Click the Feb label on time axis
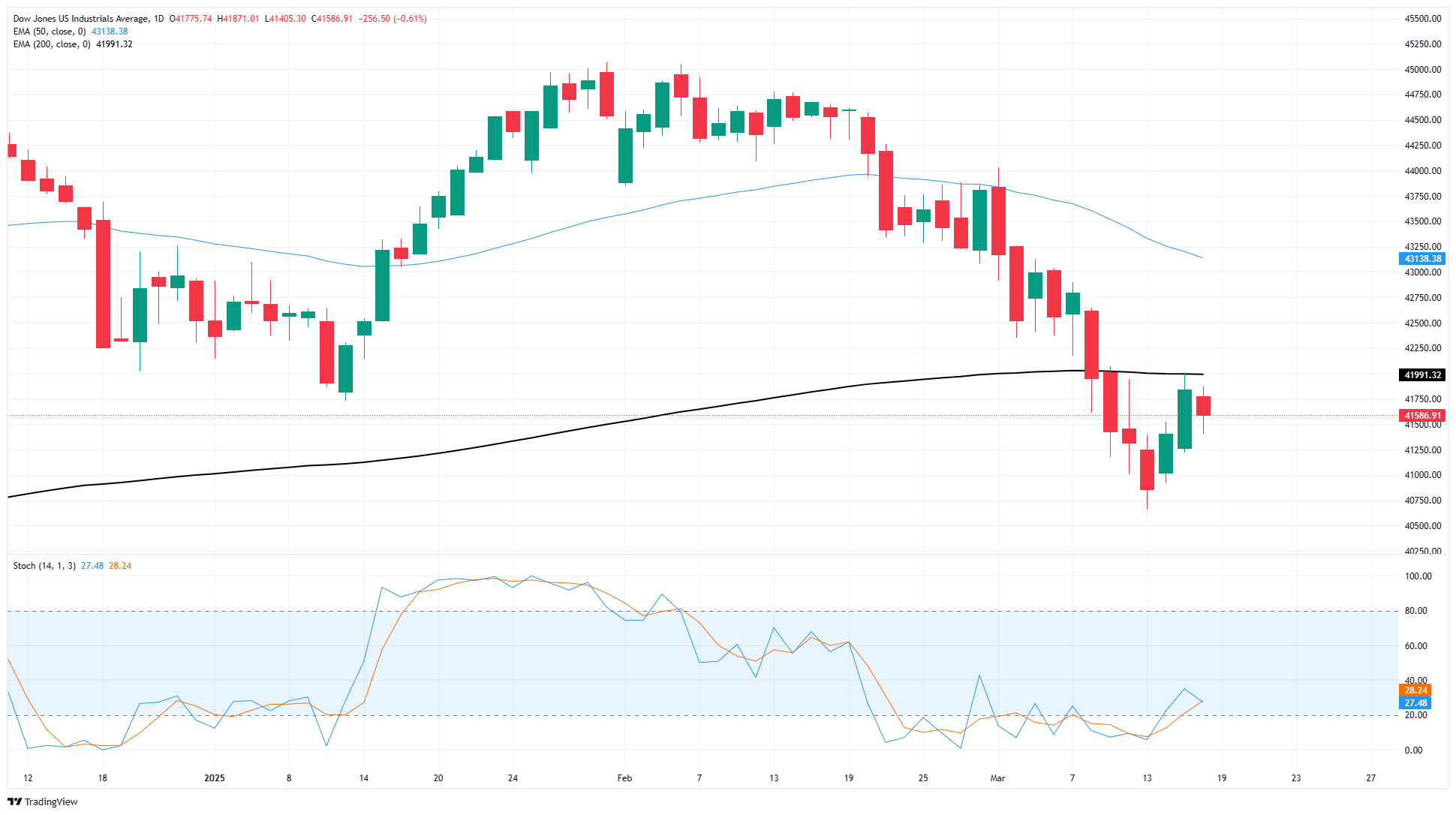1456x815 pixels. point(624,778)
